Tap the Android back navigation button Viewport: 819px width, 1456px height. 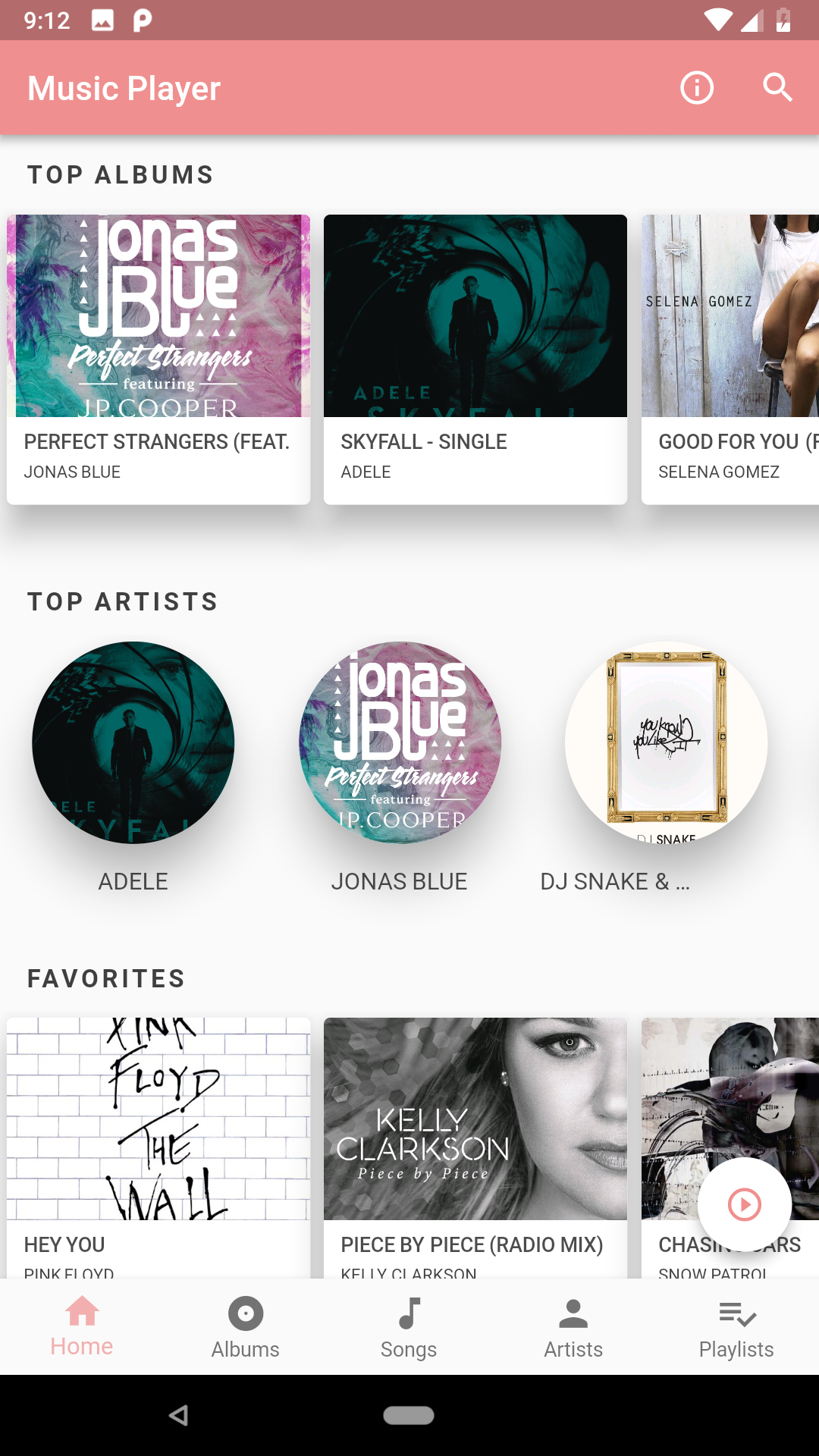pyautogui.click(x=179, y=1415)
